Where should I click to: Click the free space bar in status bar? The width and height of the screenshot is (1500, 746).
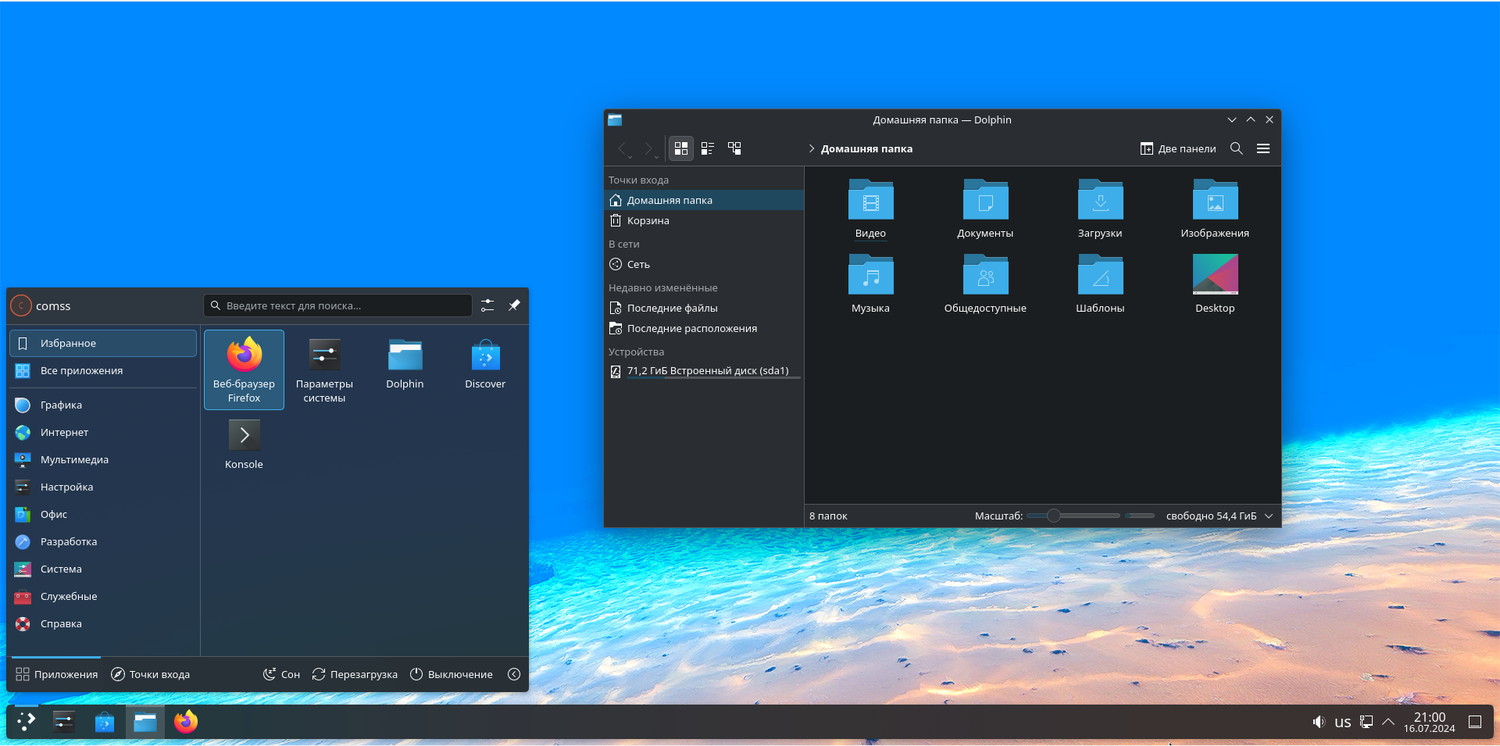[x=1140, y=516]
